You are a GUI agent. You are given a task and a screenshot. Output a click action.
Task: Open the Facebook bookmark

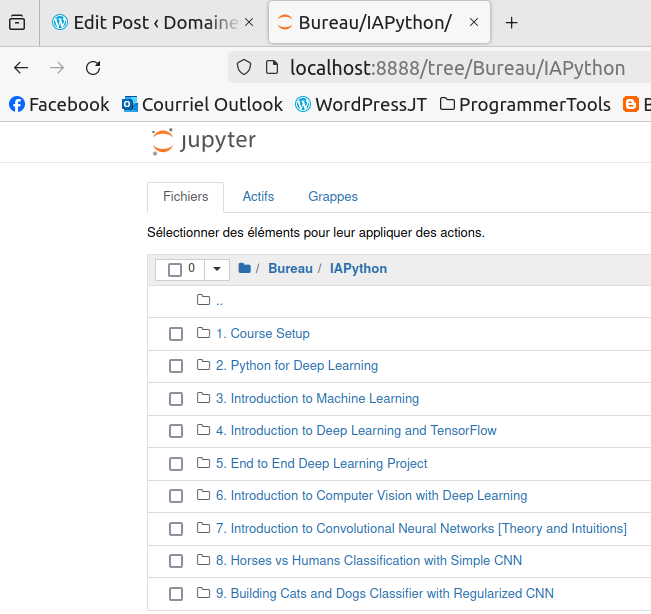pos(59,104)
